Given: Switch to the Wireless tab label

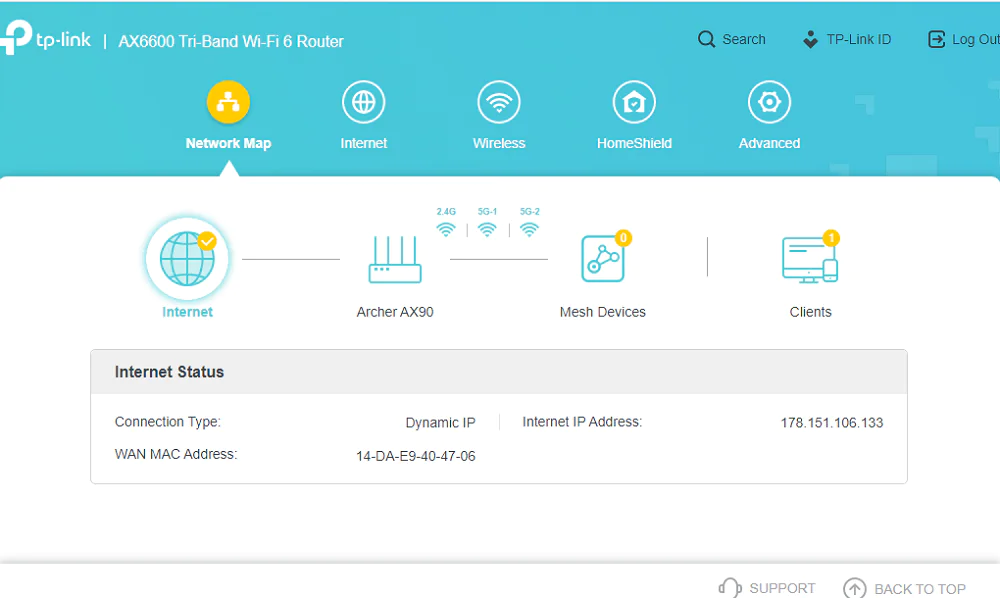Looking at the screenshot, I should tap(499, 143).
